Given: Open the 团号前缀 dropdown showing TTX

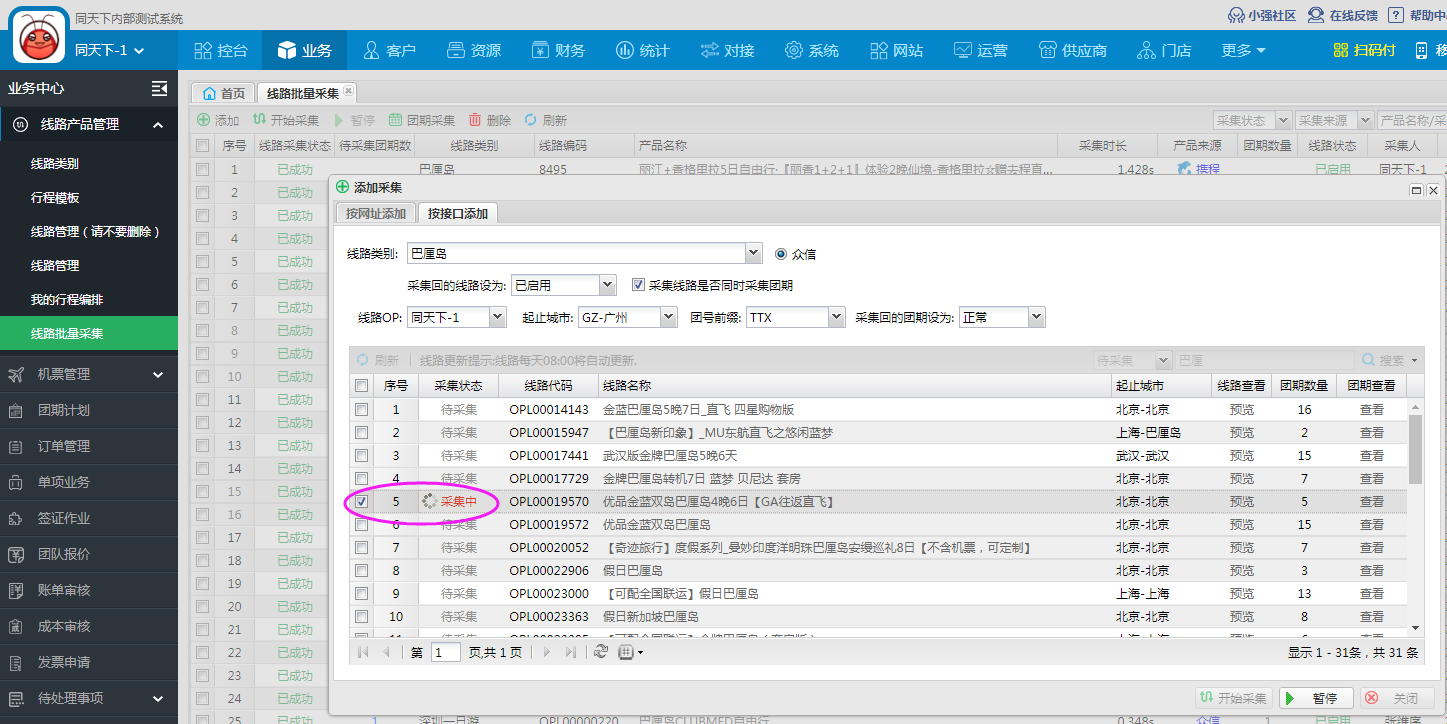Looking at the screenshot, I should click(837, 317).
